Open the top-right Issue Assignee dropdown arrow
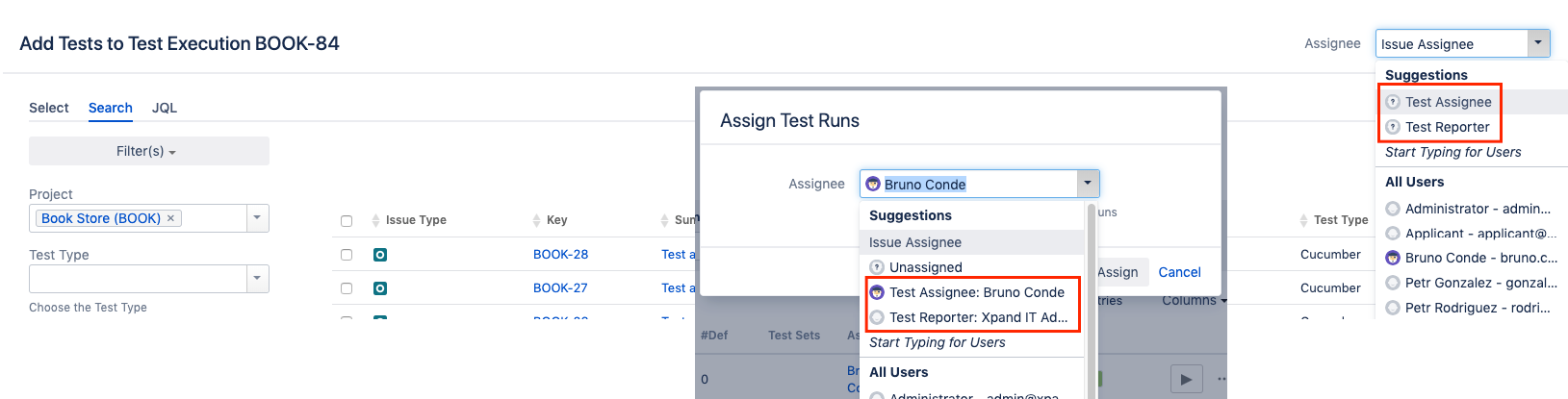This screenshot has width=1568, height=399. pos(1538,43)
